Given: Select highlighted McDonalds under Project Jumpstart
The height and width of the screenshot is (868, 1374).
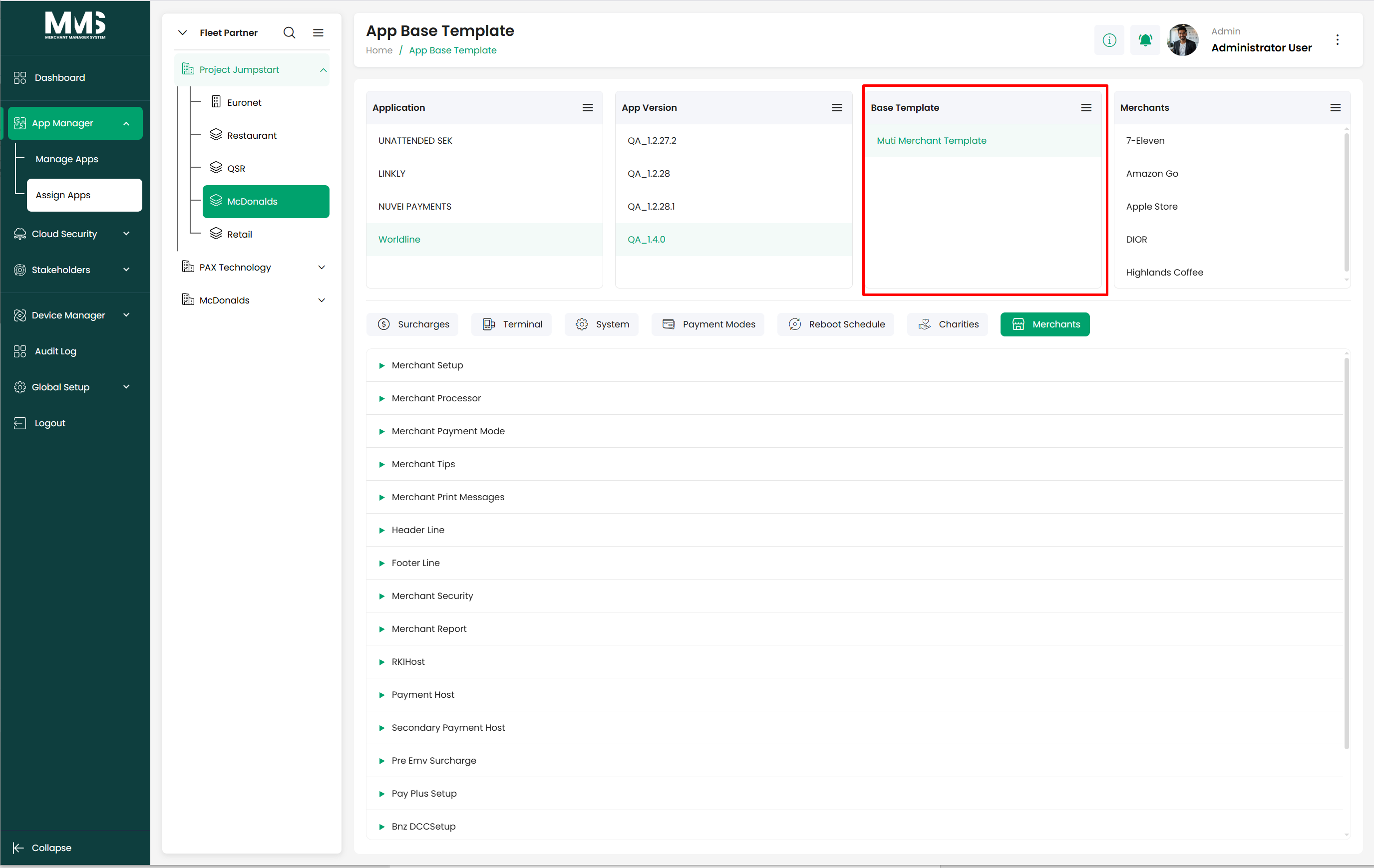Looking at the screenshot, I should [x=266, y=201].
